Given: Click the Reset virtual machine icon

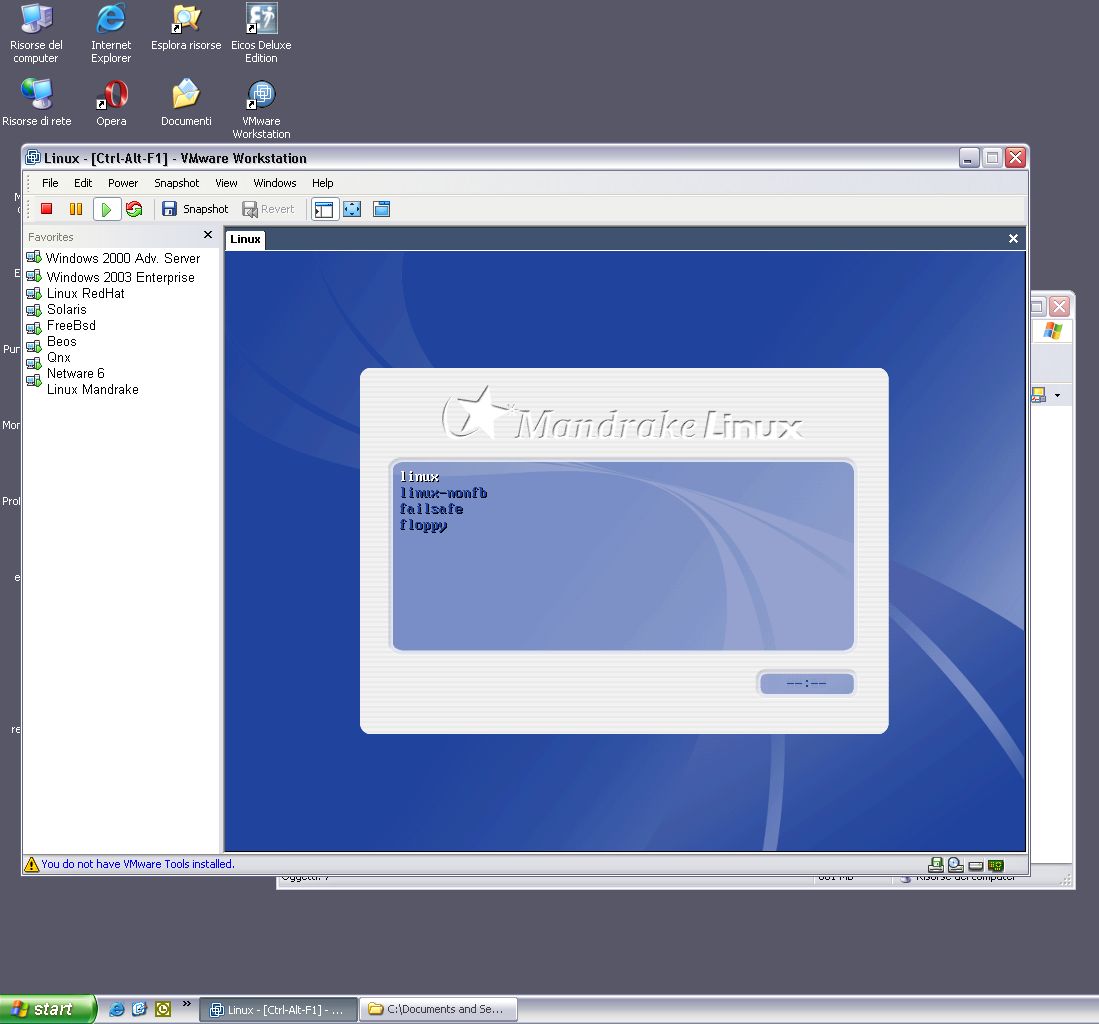Looking at the screenshot, I should click(x=134, y=209).
